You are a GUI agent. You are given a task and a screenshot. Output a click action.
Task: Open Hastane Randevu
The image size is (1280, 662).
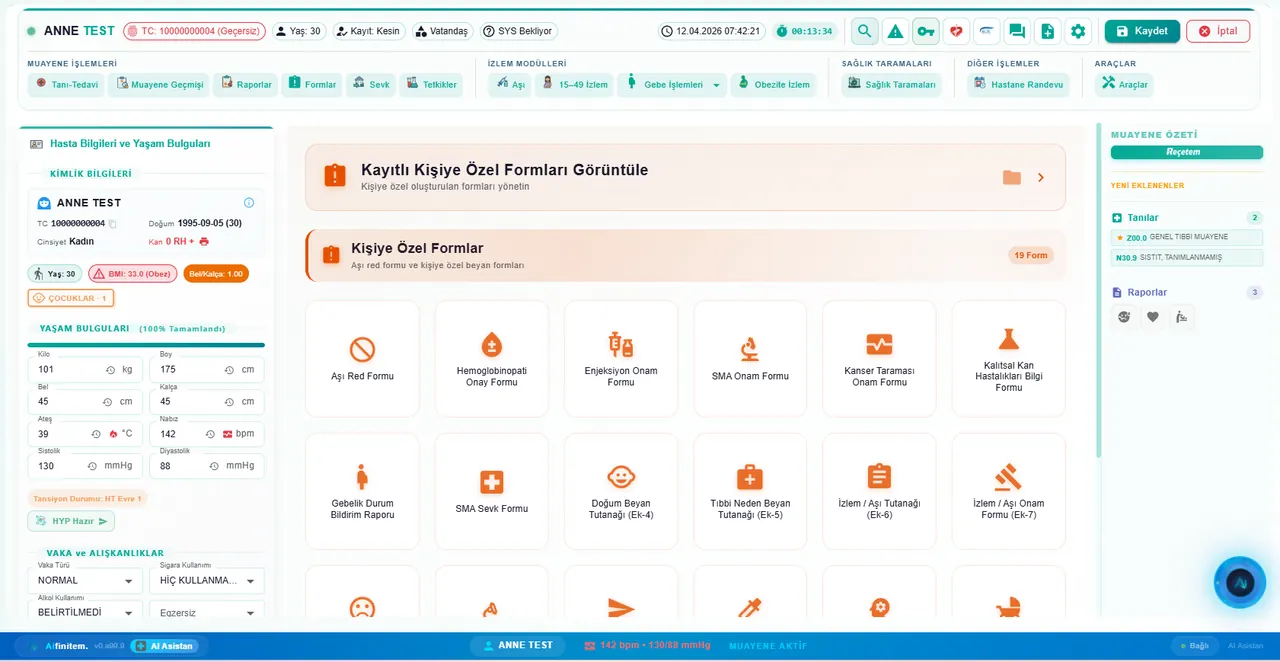pos(1018,85)
